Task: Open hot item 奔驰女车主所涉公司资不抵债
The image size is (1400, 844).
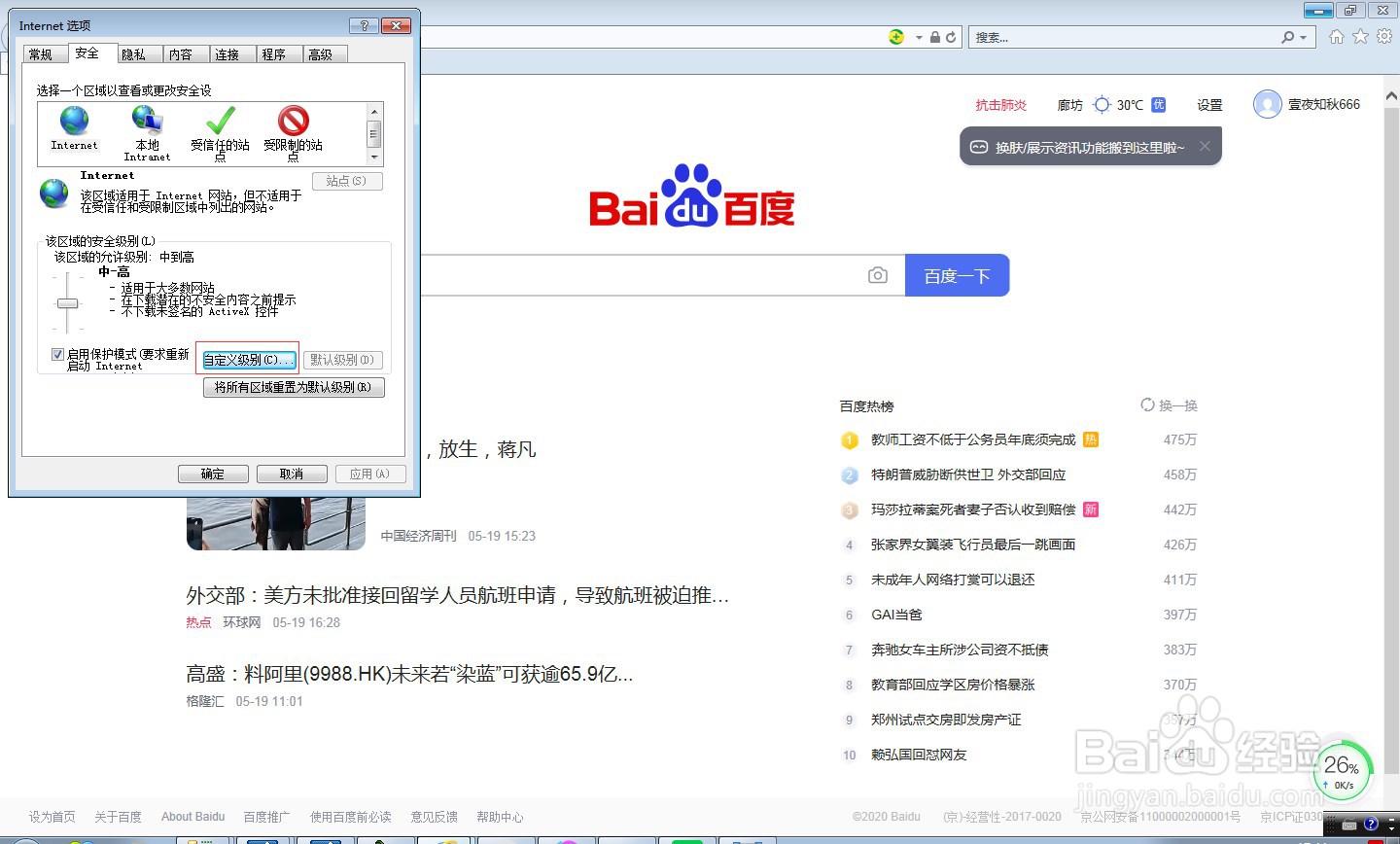Action: 960,650
